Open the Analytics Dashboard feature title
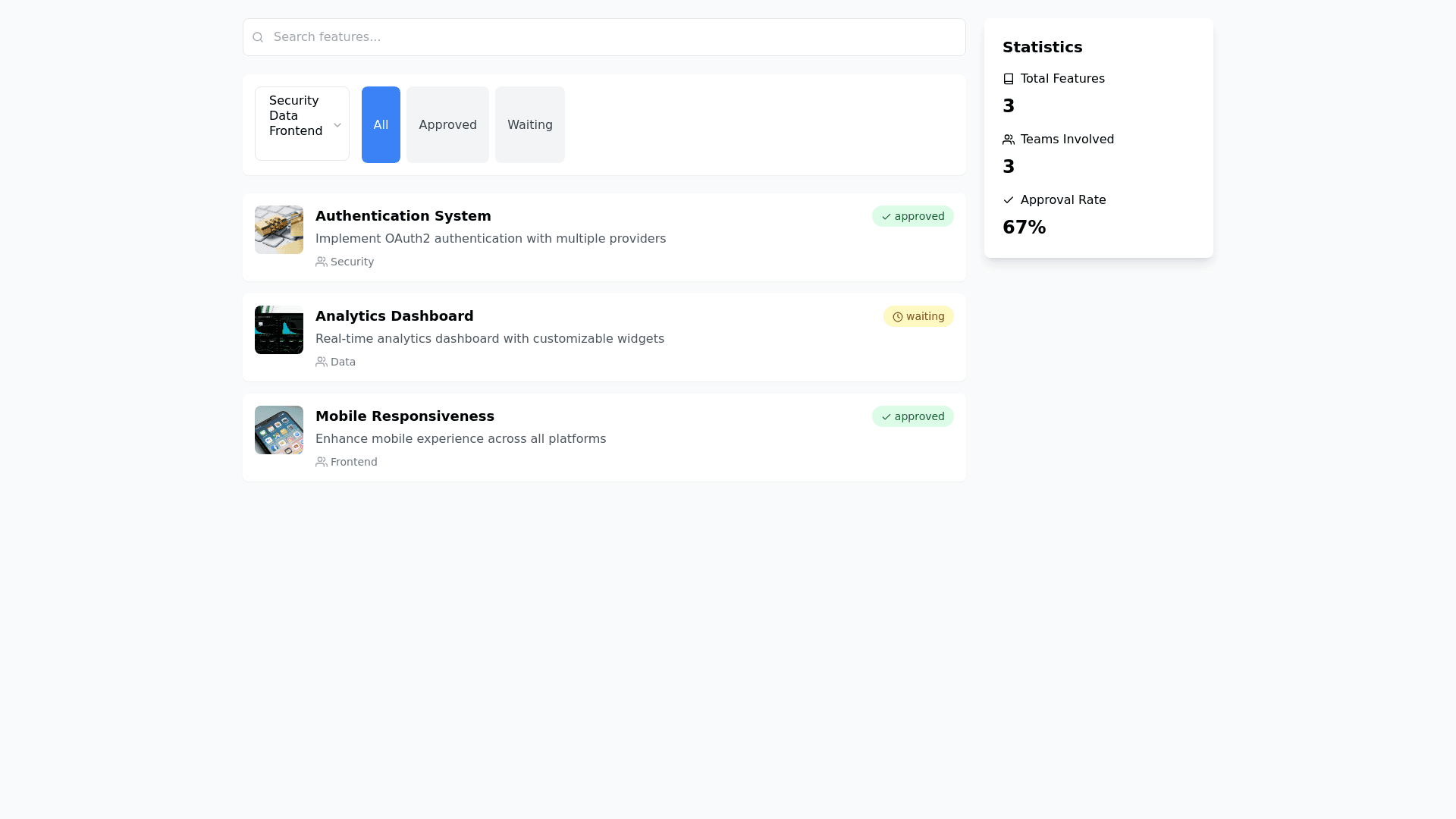This screenshot has height=819, width=1456. 394,316
